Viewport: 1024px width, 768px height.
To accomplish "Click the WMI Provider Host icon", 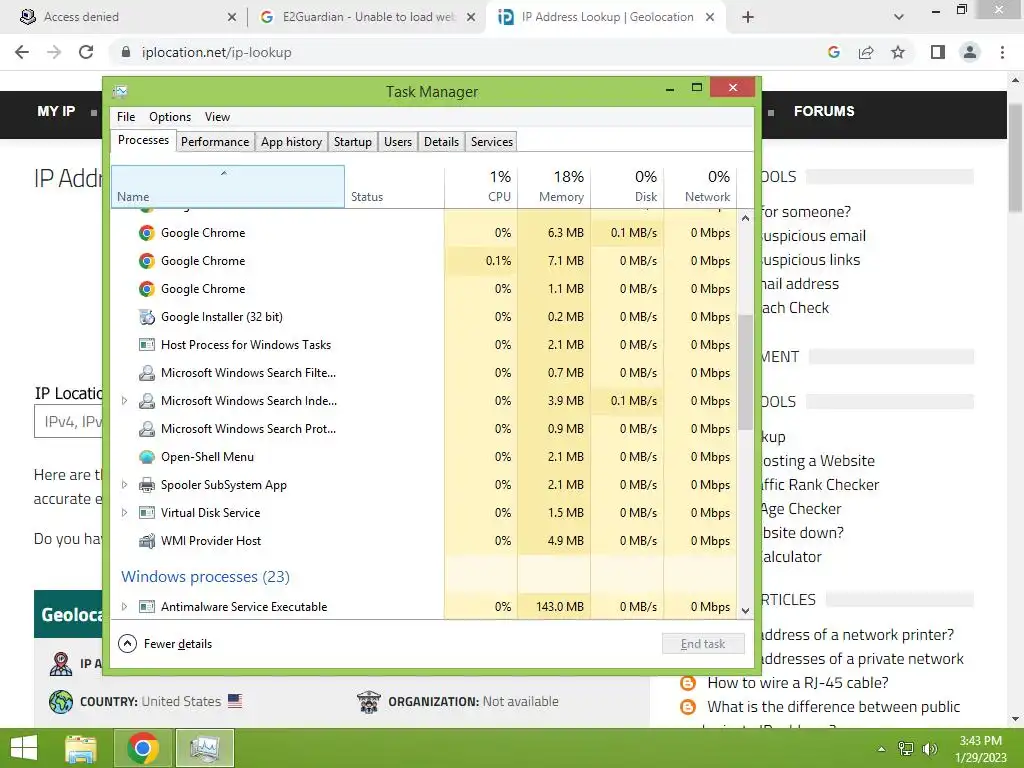I will [x=147, y=541].
